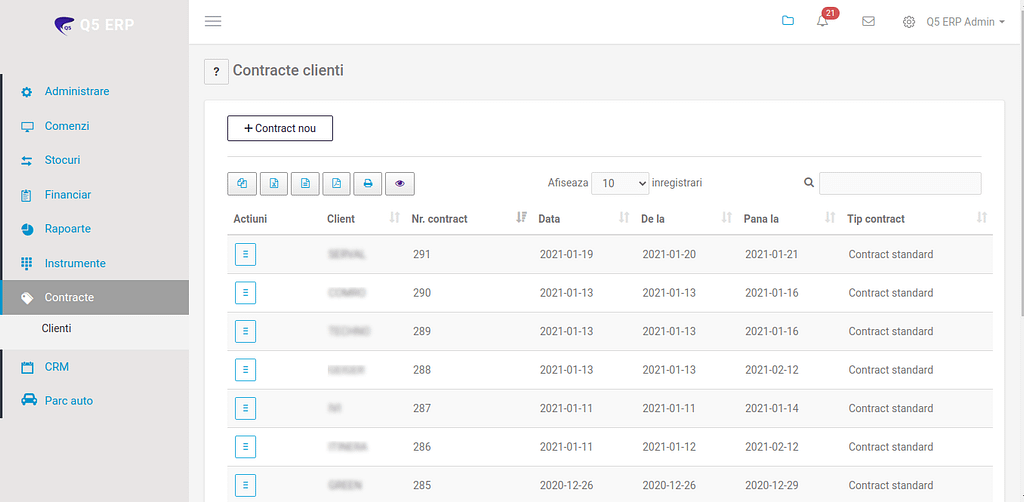Open notifications bell with 21 badge

coord(823,21)
